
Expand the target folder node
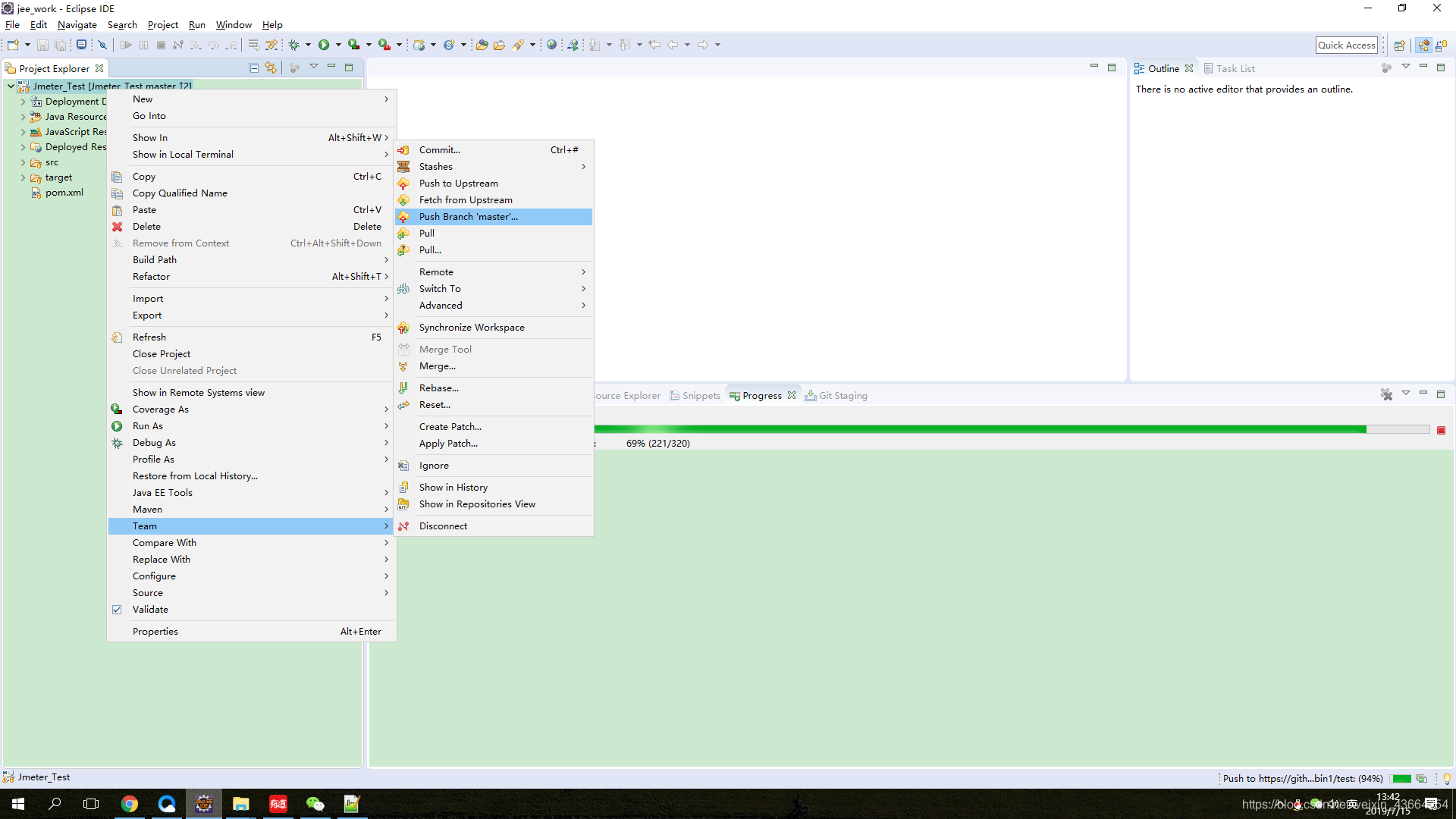pyautogui.click(x=23, y=177)
